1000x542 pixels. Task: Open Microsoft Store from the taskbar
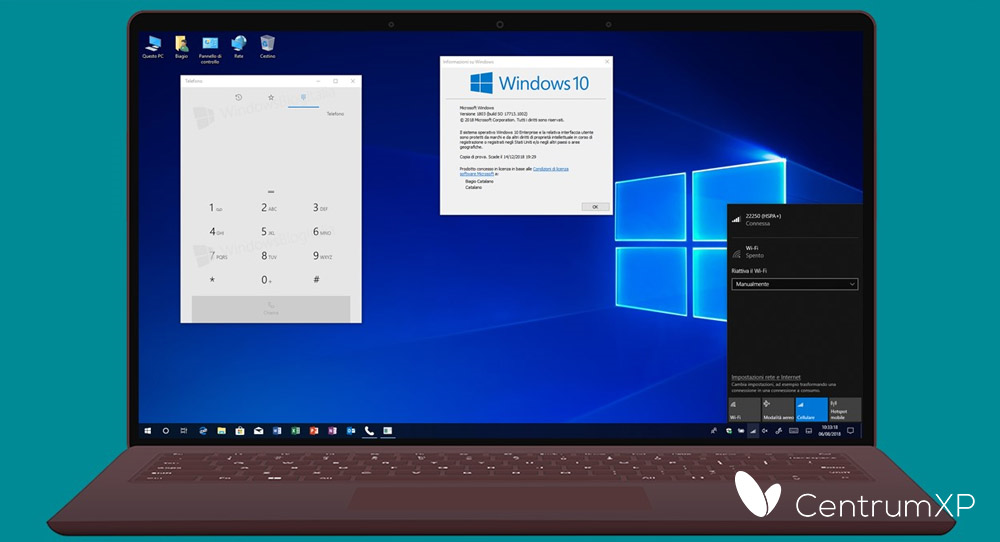(x=240, y=431)
